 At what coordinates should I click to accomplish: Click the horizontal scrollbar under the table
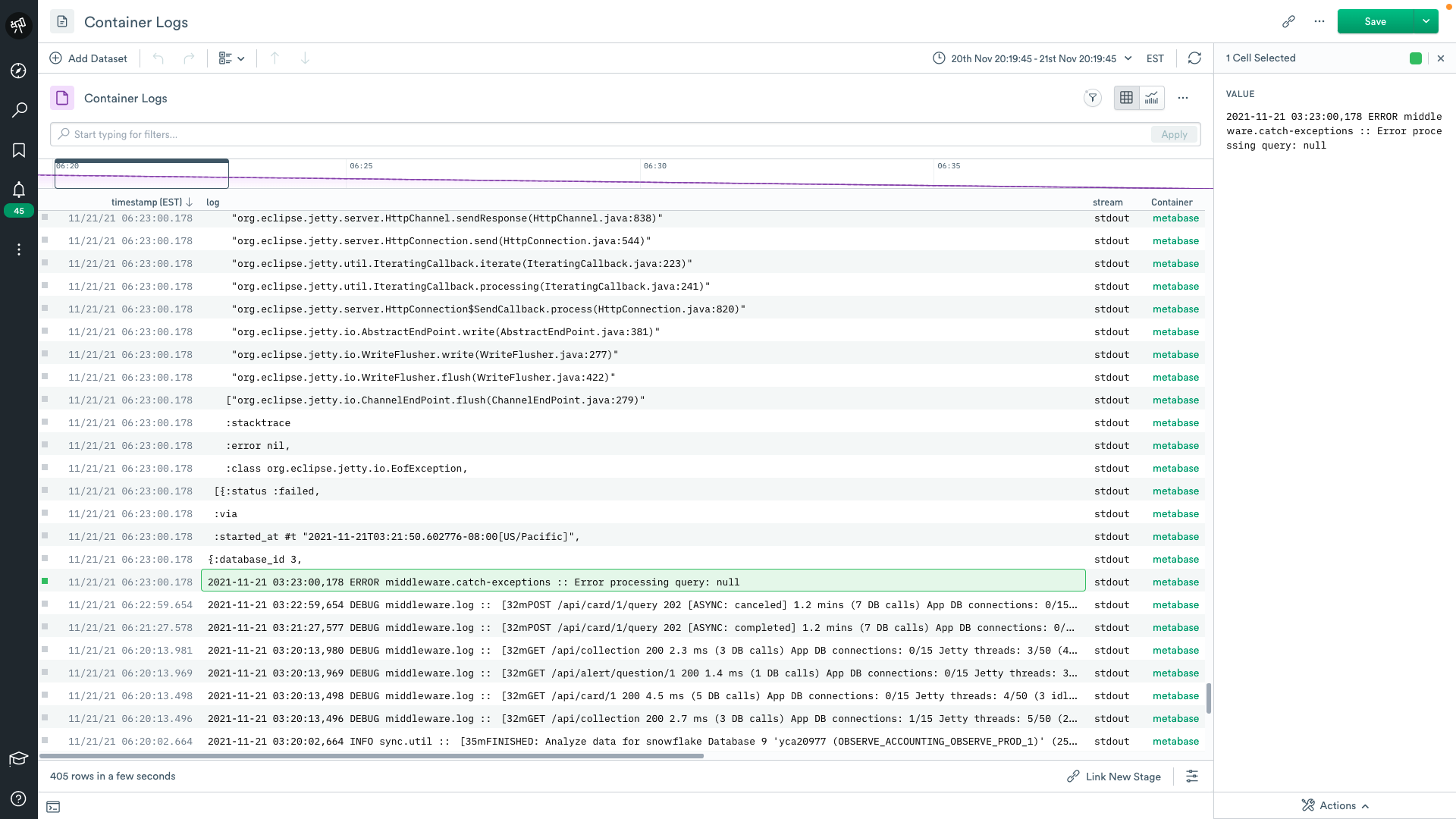point(372,756)
